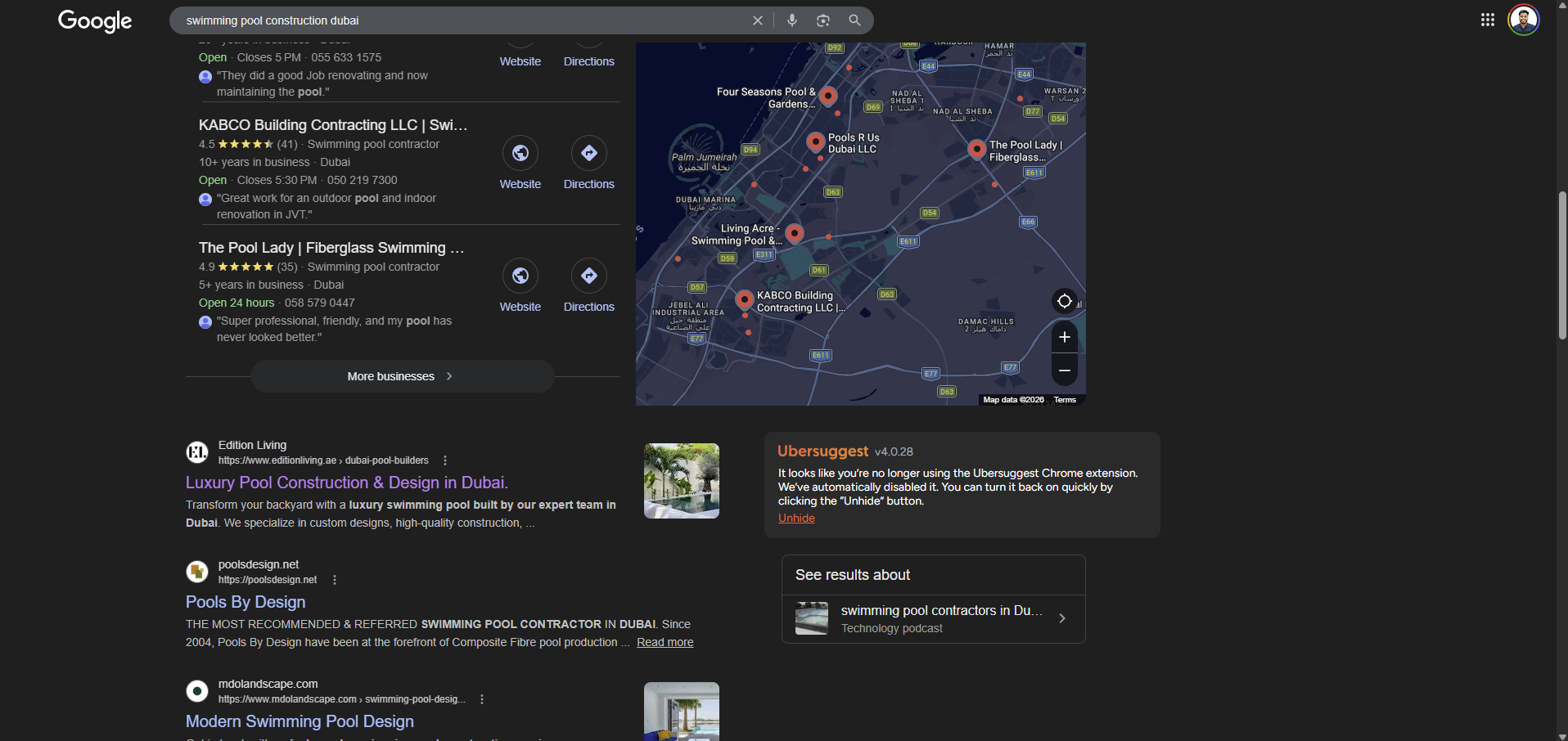Select Four Seasons Pool & Gardens pin
This screenshot has height=741, width=1568.
point(828,97)
